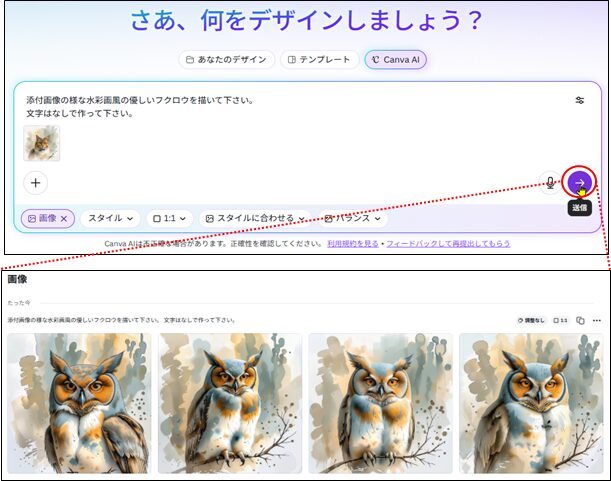Click the plus icon to add attachment
The width and height of the screenshot is (611, 481).
click(x=36, y=182)
